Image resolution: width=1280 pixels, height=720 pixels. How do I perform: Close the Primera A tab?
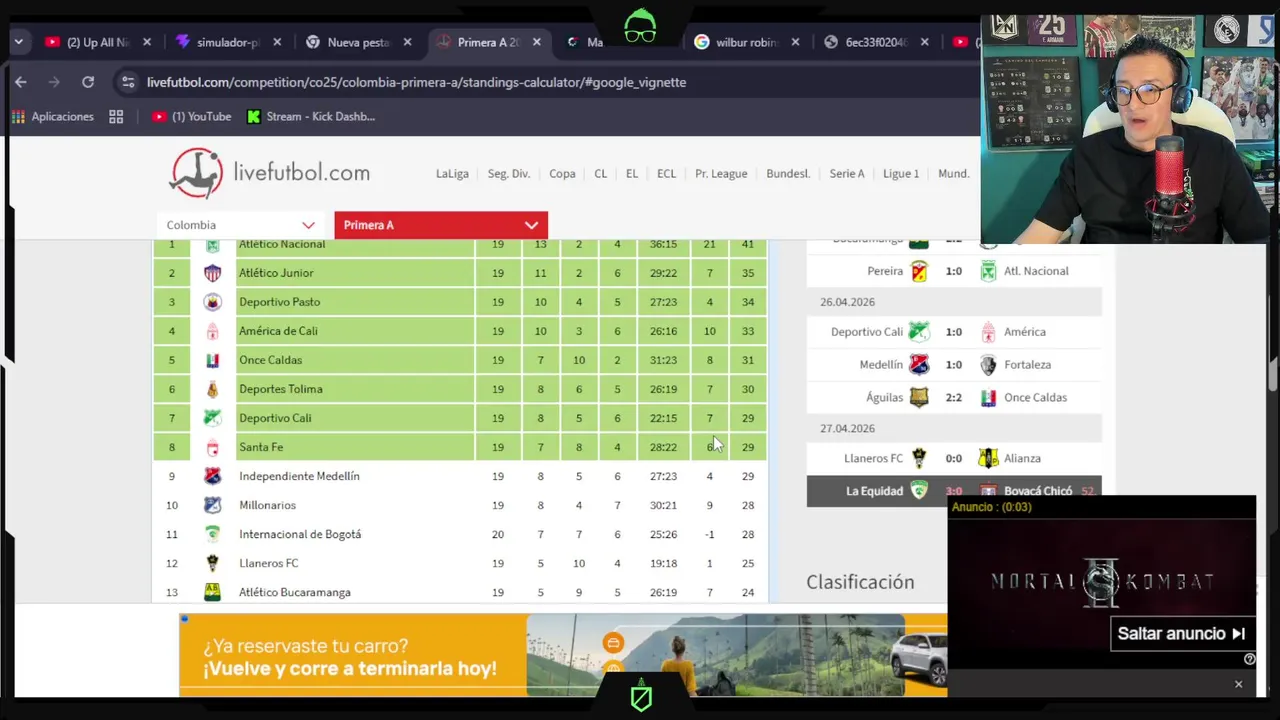[537, 42]
